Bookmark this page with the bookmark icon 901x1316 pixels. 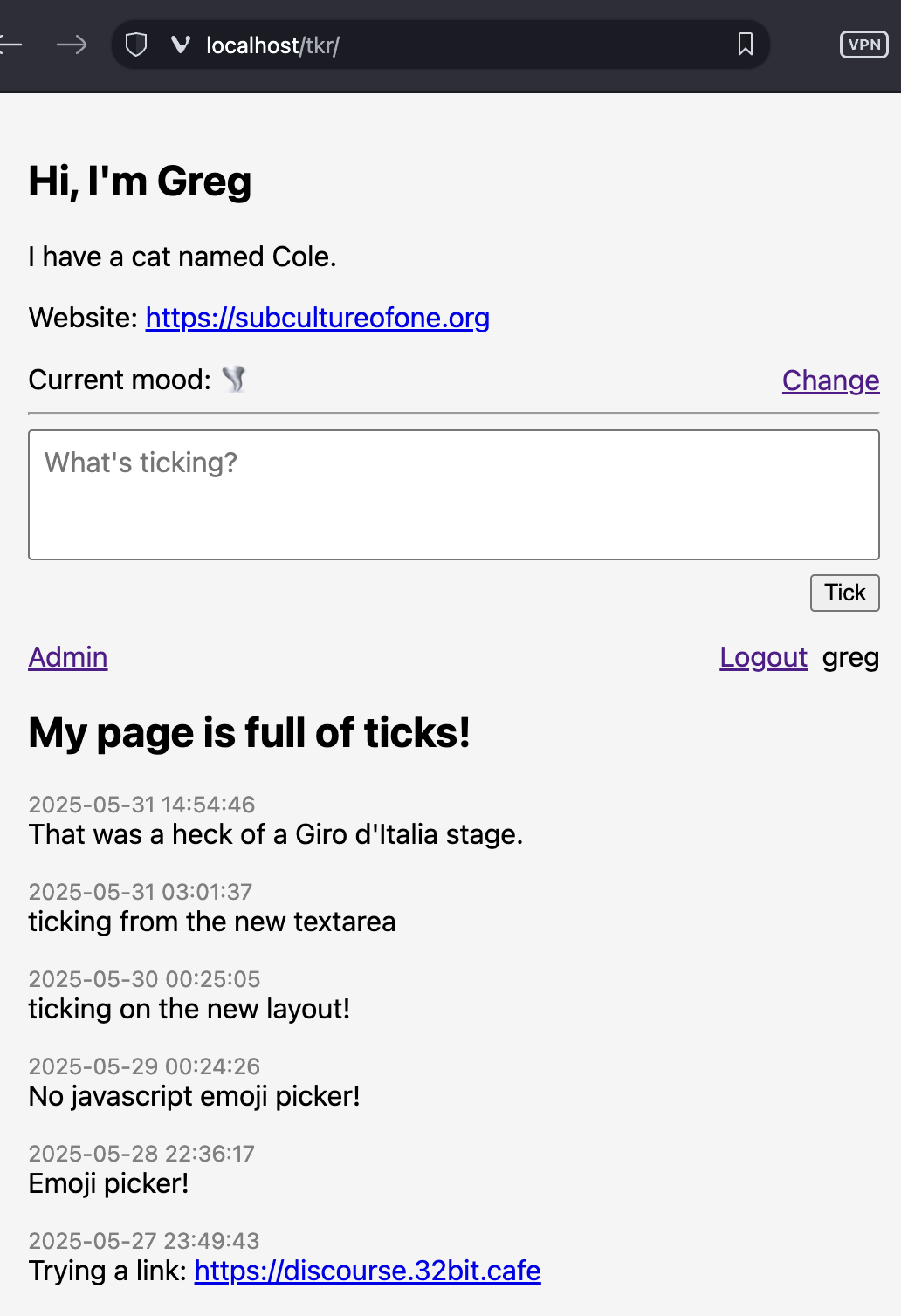click(x=746, y=45)
